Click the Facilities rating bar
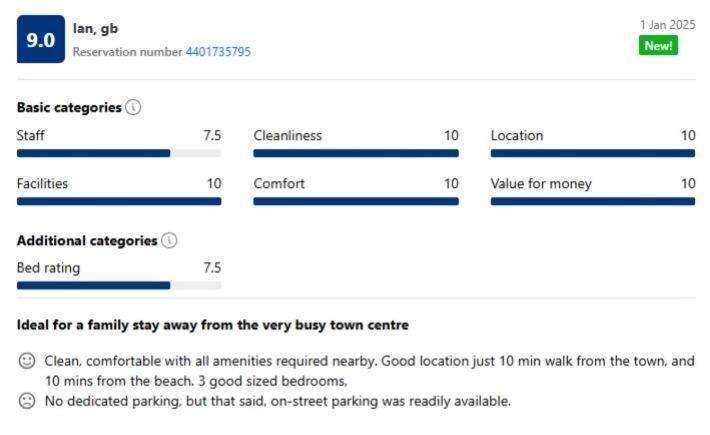The height and width of the screenshot is (435, 710). pyautogui.click(x=119, y=201)
